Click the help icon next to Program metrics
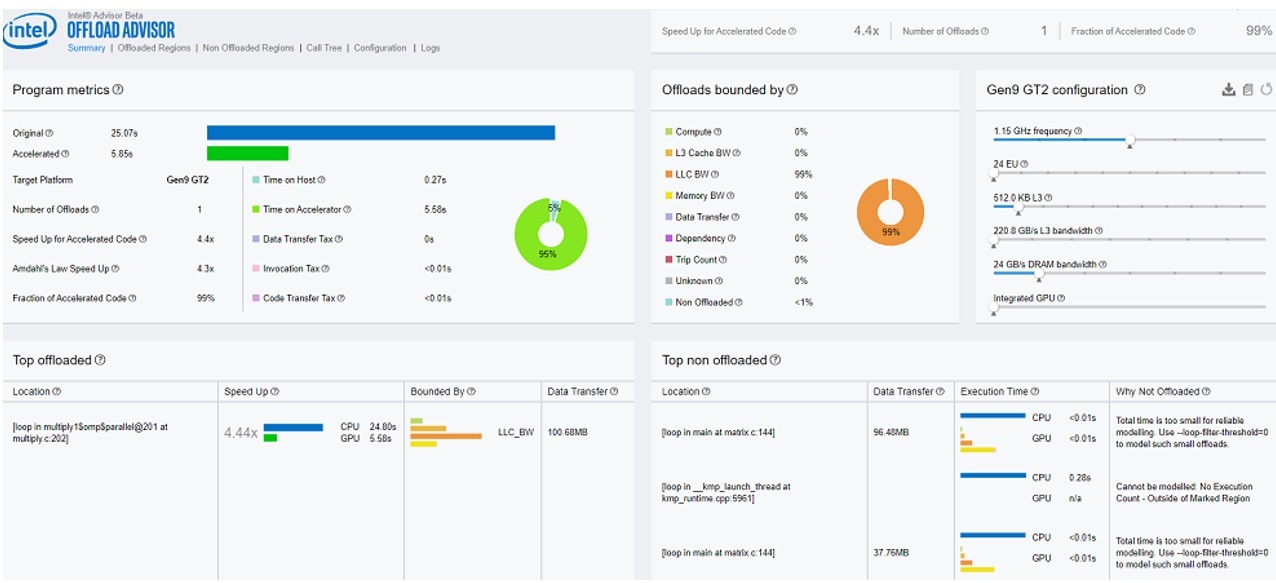Screen dimensions: 1276x583 click(118, 90)
